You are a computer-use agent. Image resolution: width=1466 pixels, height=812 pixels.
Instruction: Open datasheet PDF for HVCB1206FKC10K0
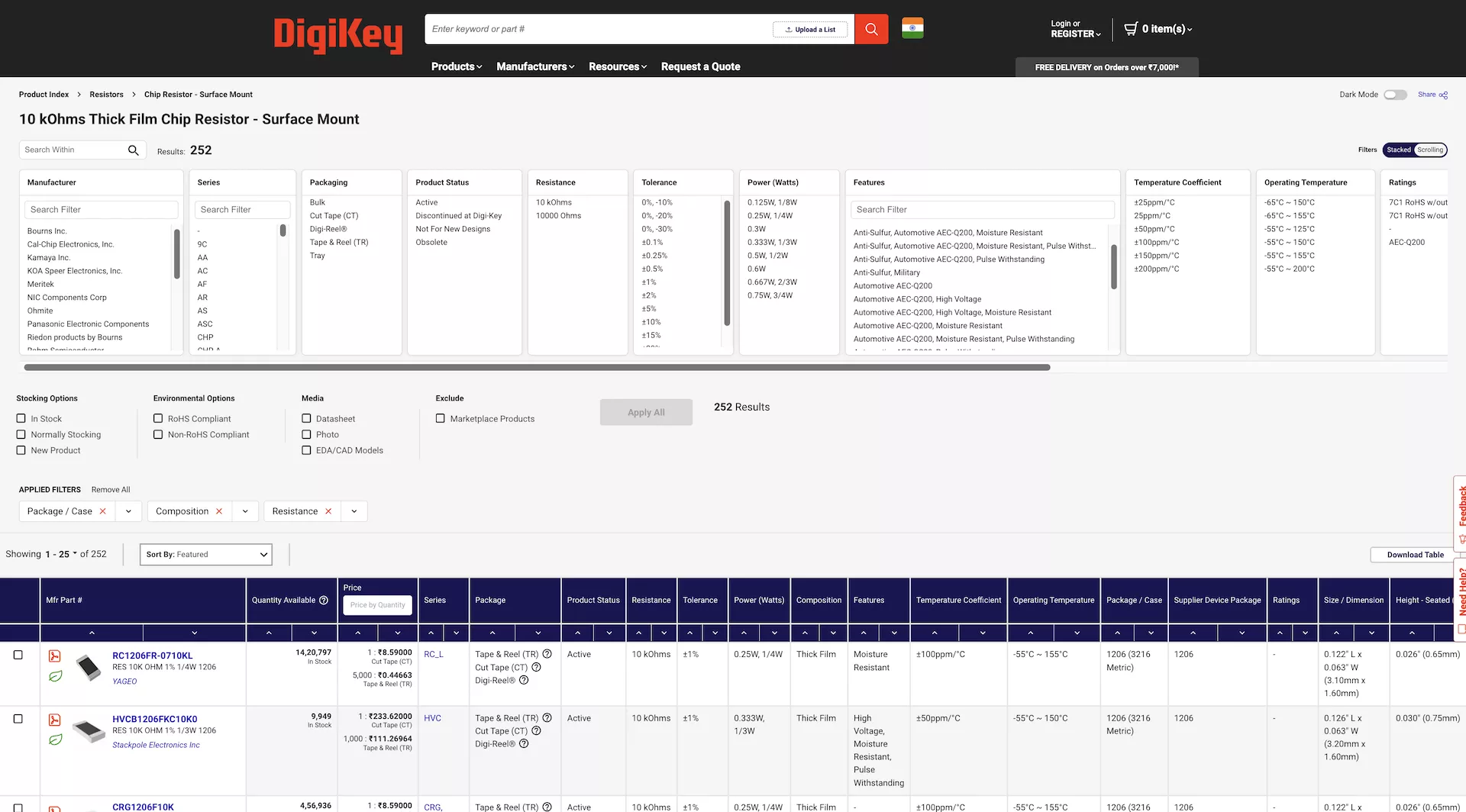point(55,720)
